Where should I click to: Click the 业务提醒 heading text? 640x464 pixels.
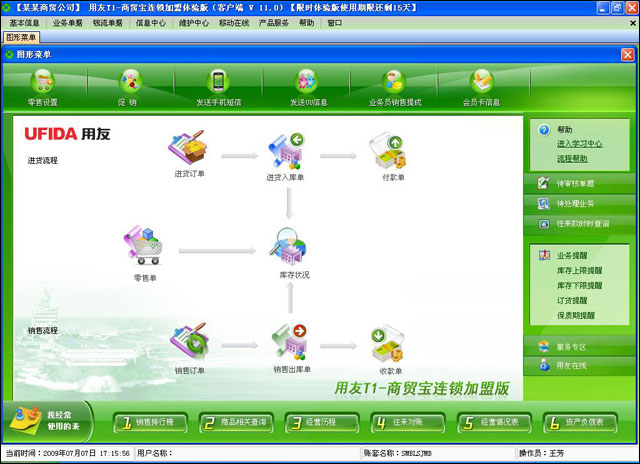pyautogui.click(x=572, y=255)
